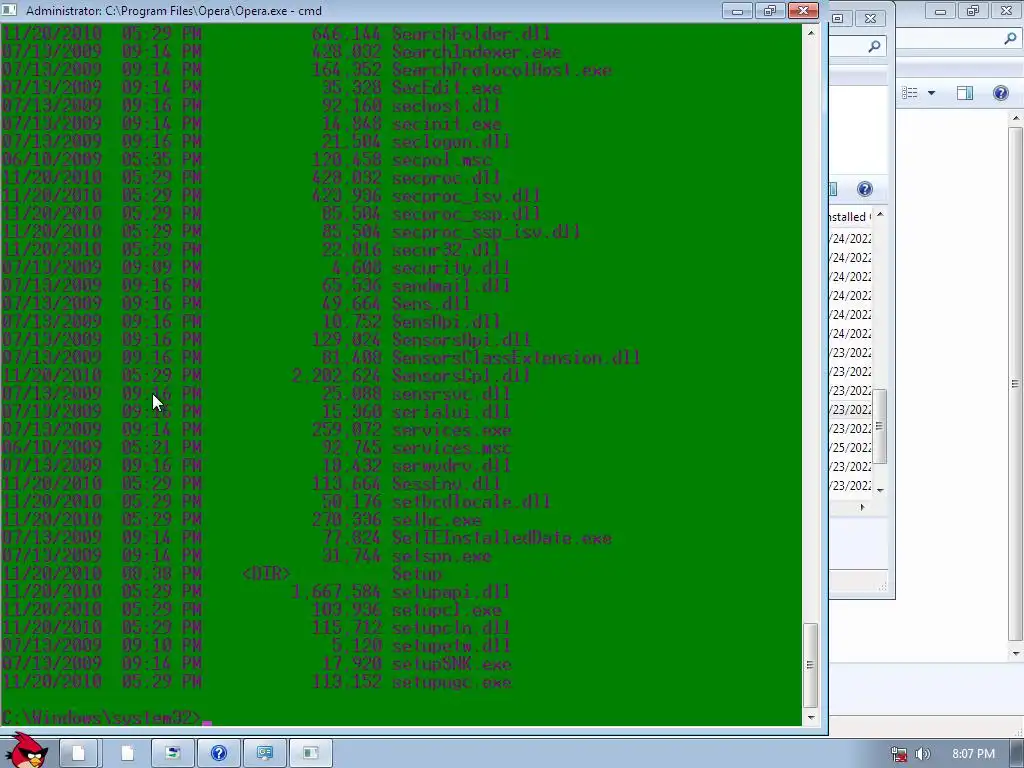
Task: Toggle the preview pane in rear Explorer window
Action: 965,93
